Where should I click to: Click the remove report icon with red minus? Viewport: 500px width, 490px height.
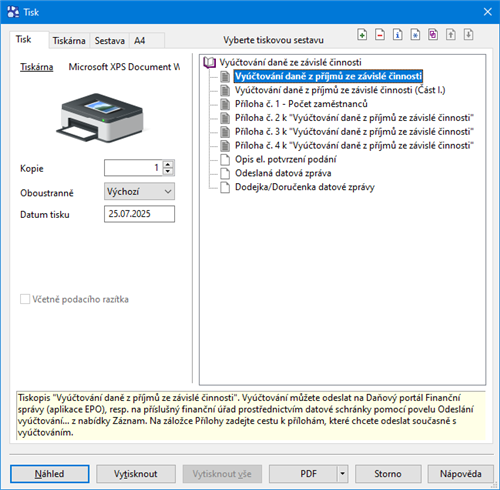coord(380,35)
